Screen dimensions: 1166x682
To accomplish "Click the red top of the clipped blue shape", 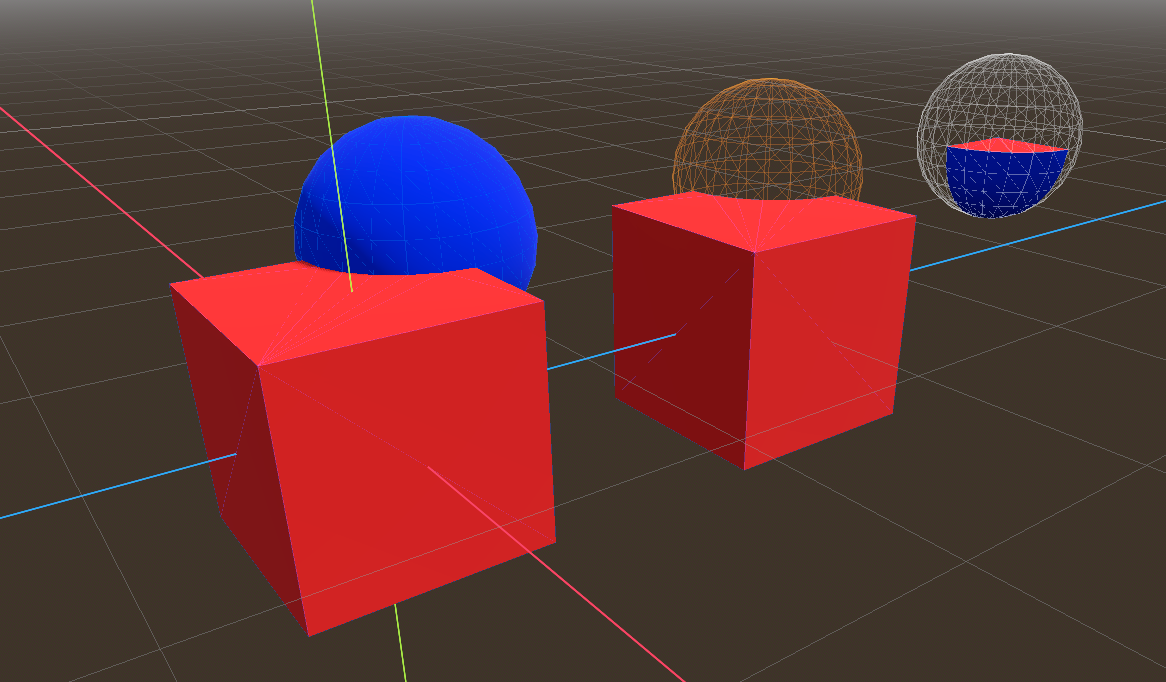I will point(1006,147).
